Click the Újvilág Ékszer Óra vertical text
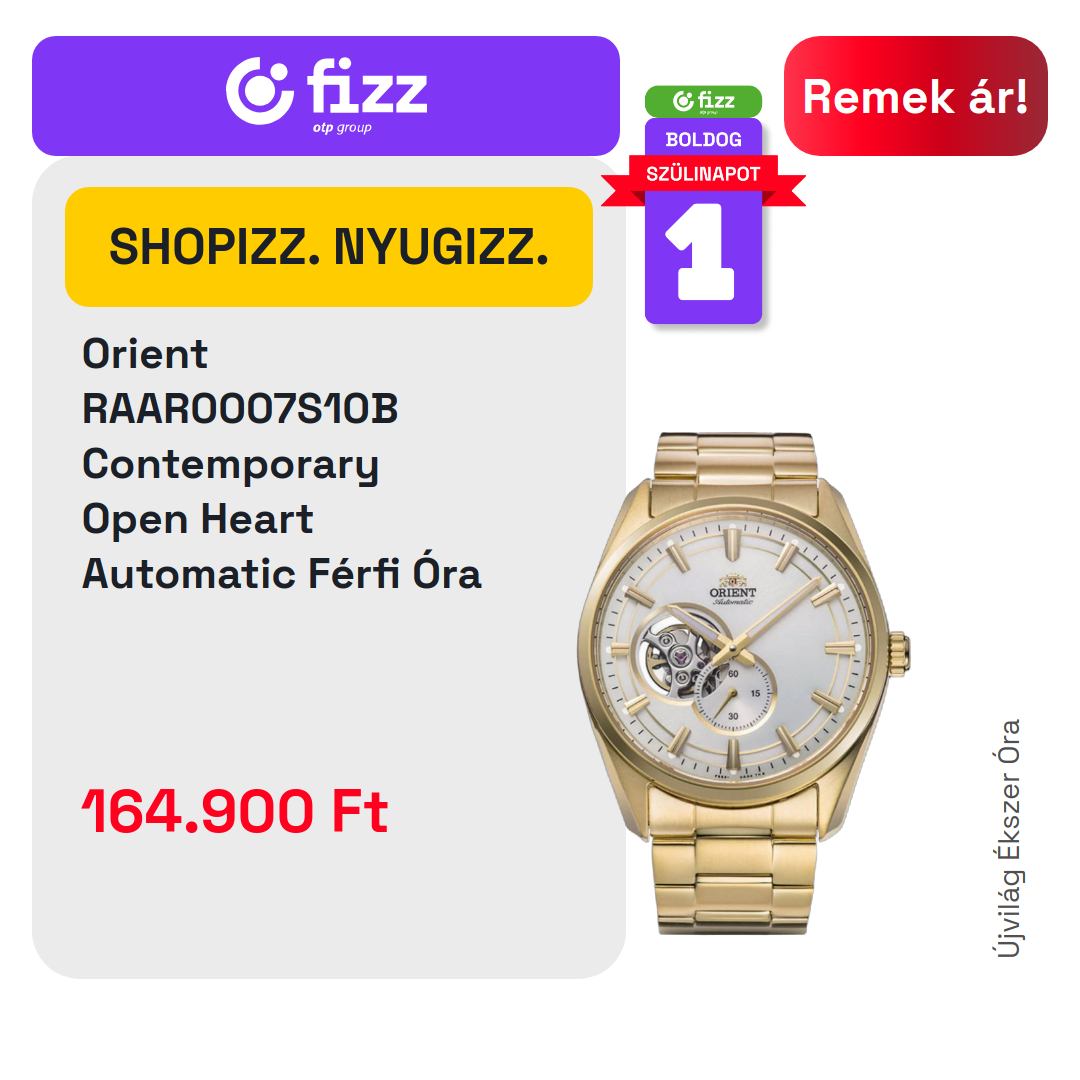1080x1080 pixels. [1009, 838]
